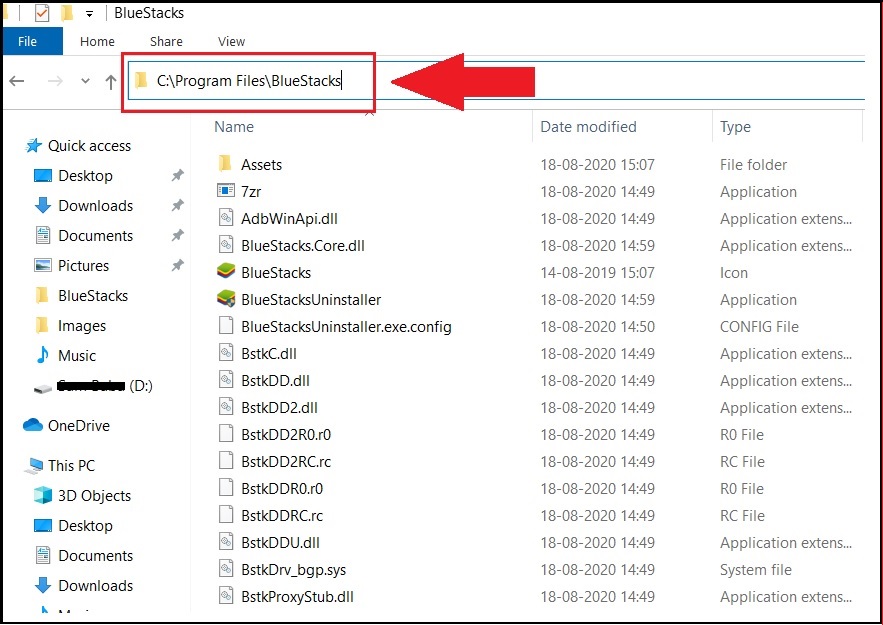Open the second Desktop entry under This PC
The image size is (883, 625).
pyautogui.click(x=85, y=525)
